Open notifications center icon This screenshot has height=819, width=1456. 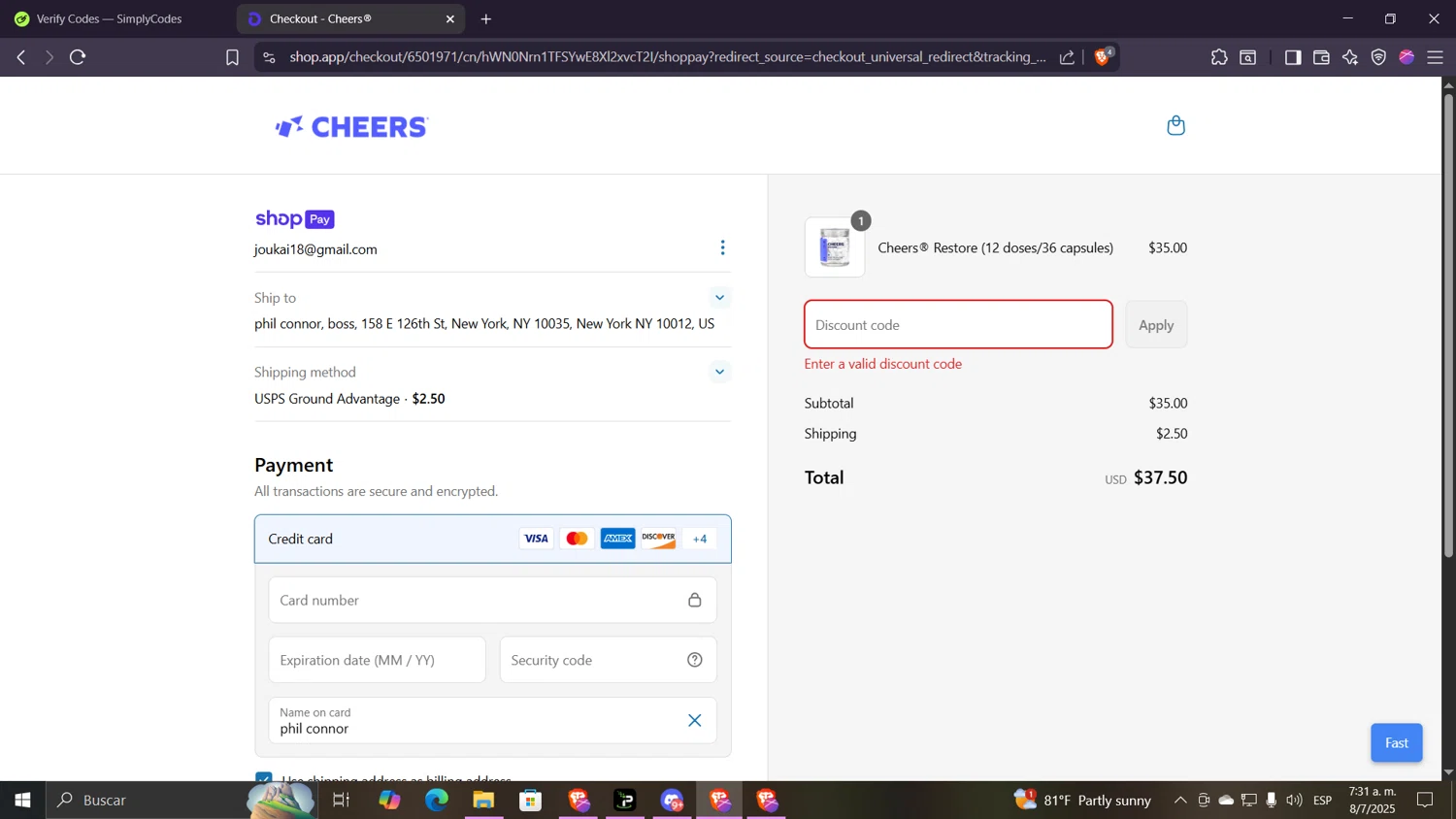tap(1425, 800)
